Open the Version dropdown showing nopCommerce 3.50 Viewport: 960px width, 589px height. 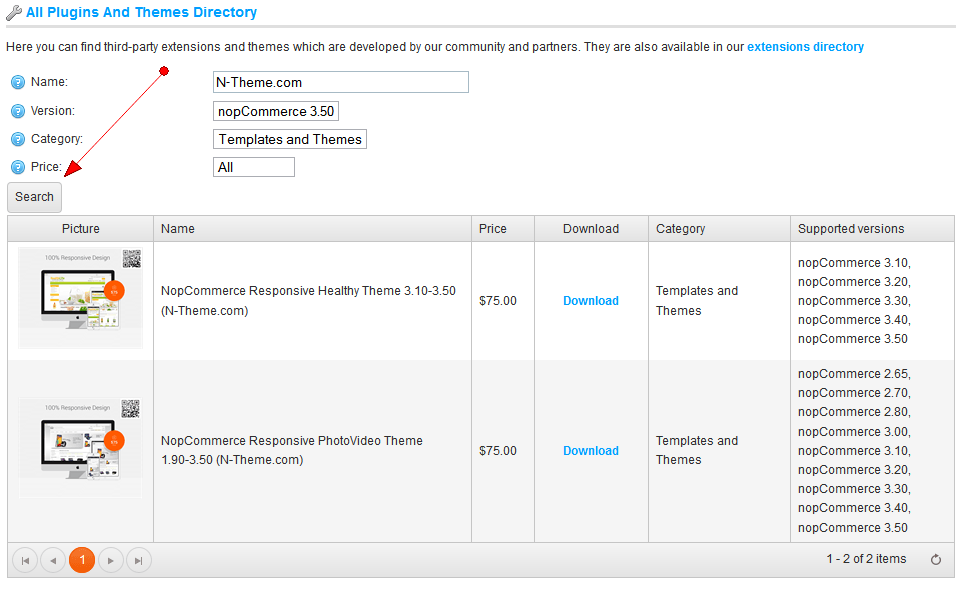click(276, 111)
